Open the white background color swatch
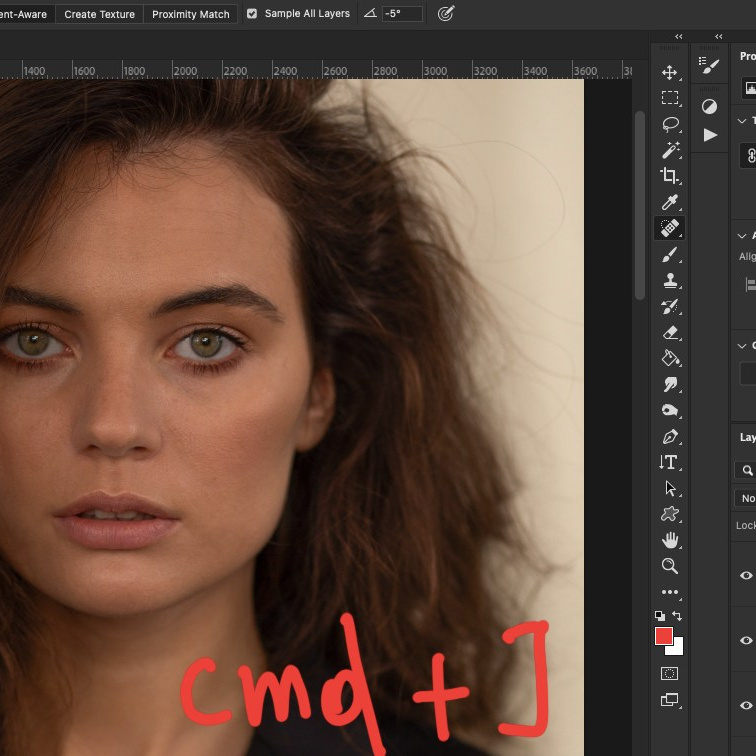The image size is (756, 756). [677, 649]
